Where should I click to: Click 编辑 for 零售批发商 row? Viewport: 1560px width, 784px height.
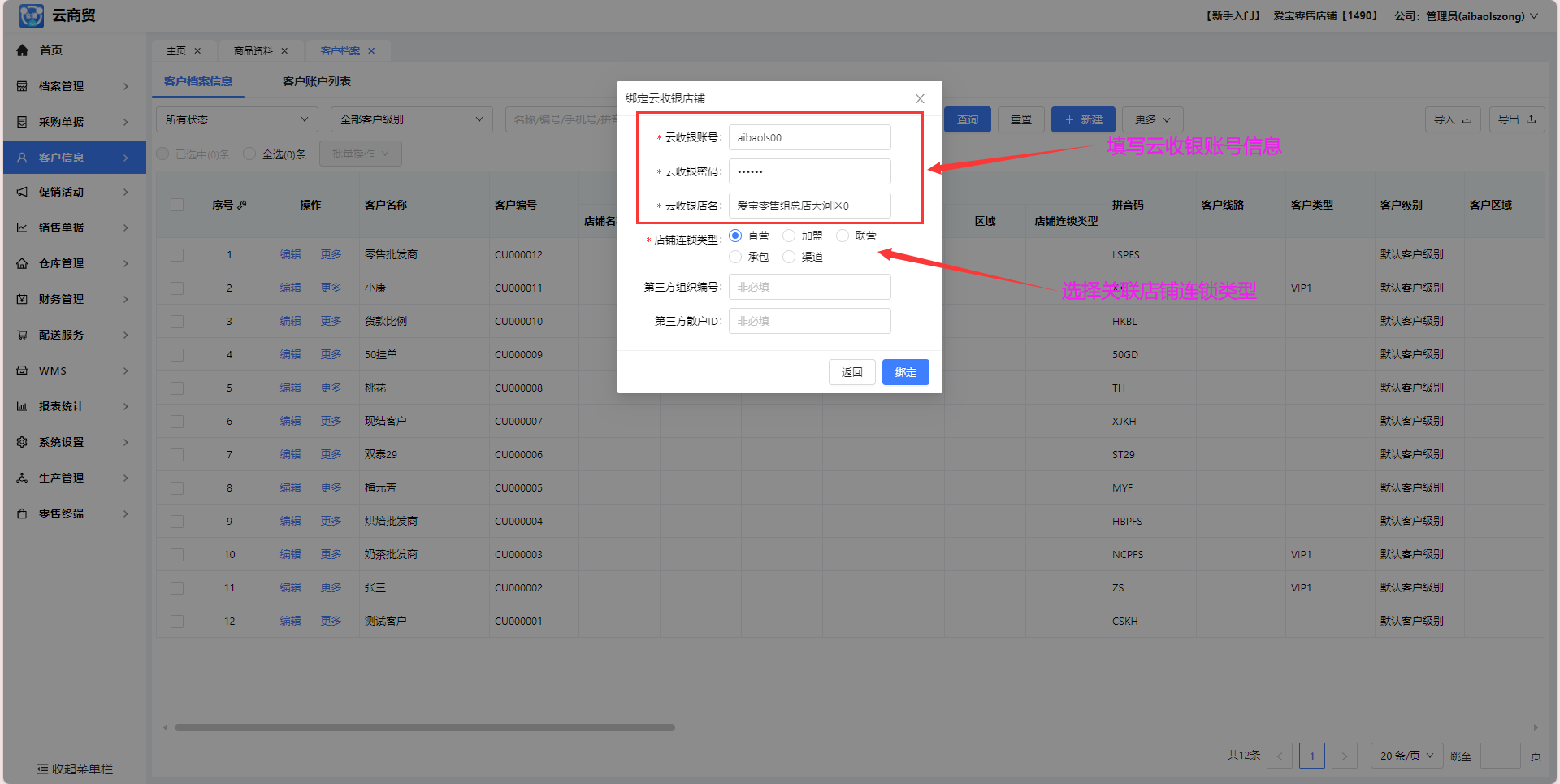[291, 254]
